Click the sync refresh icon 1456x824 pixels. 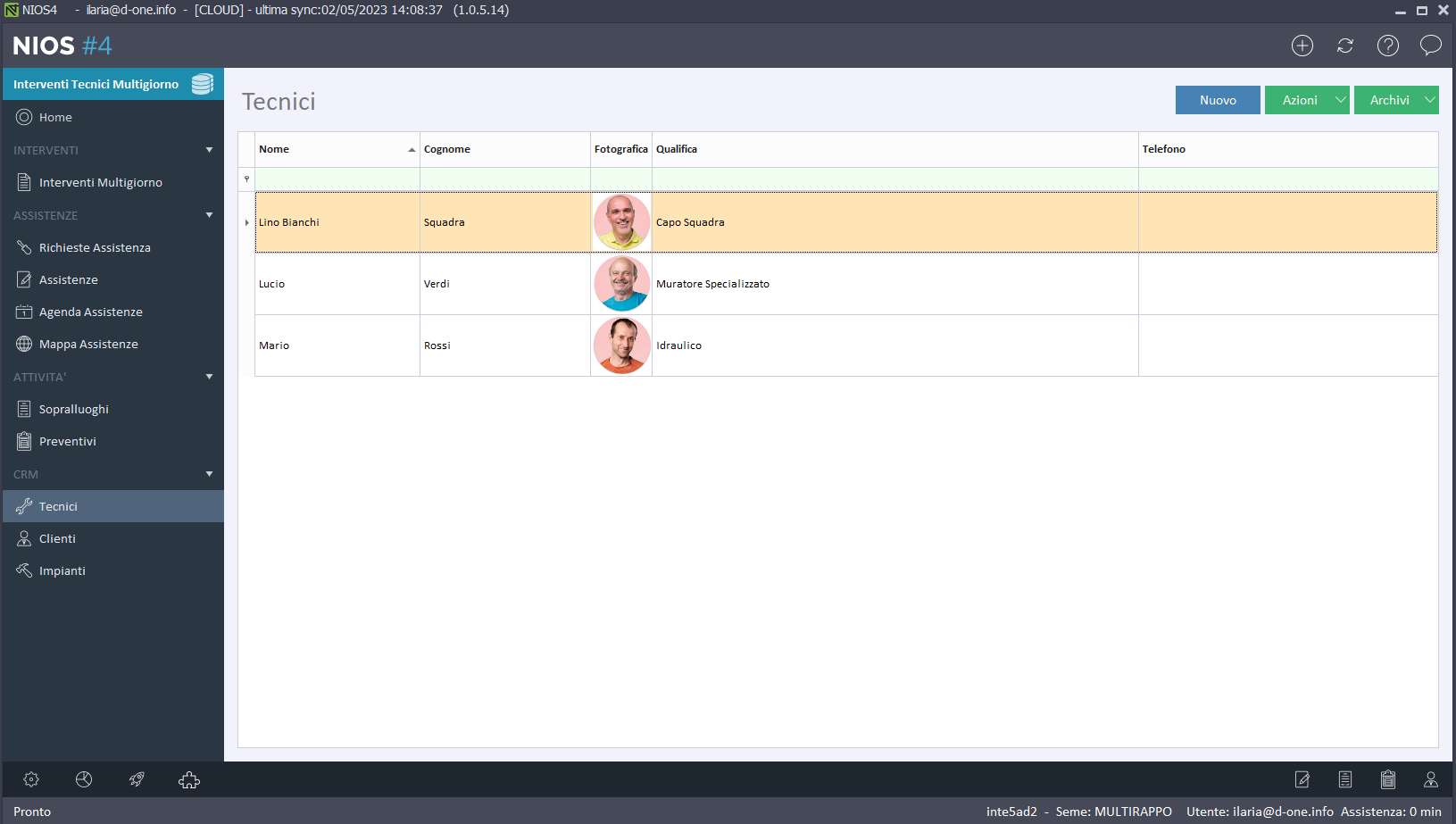point(1345,46)
